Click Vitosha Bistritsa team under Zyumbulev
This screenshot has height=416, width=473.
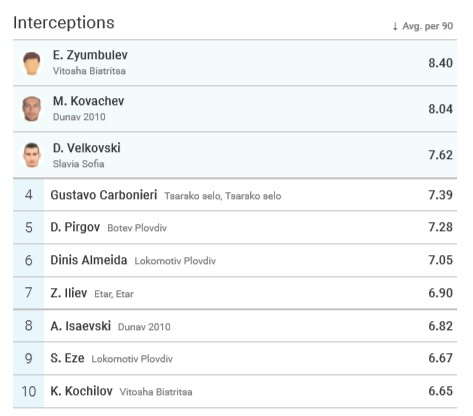89,71
